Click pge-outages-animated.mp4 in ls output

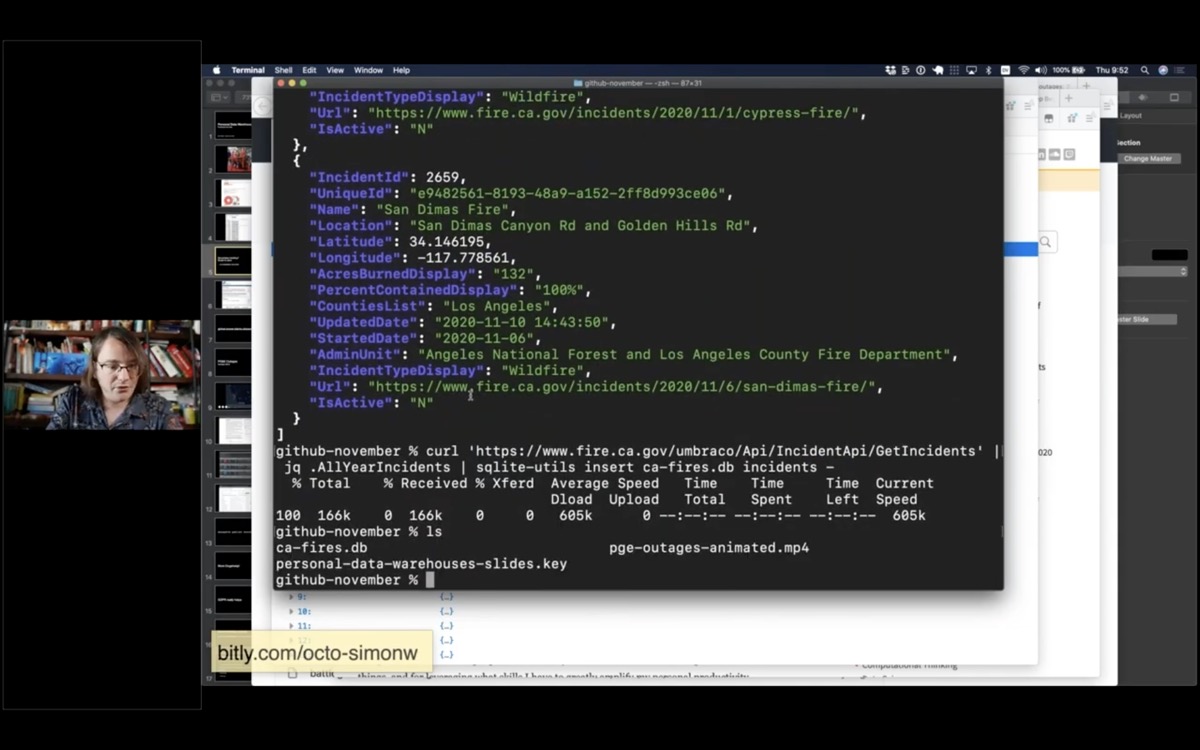(709, 548)
